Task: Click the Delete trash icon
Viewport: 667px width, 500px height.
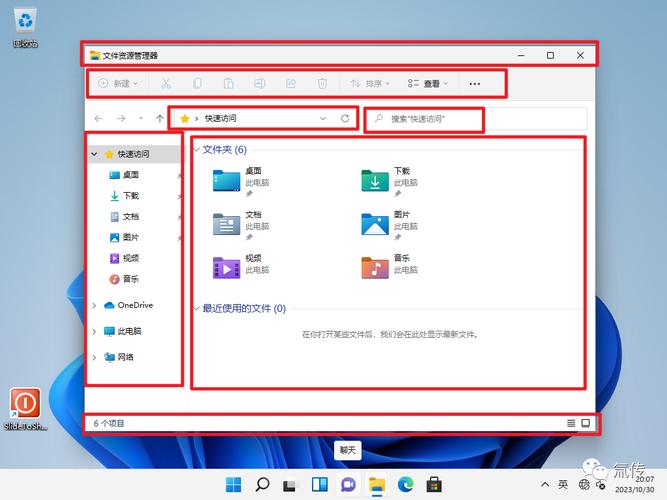Action: (322, 83)
